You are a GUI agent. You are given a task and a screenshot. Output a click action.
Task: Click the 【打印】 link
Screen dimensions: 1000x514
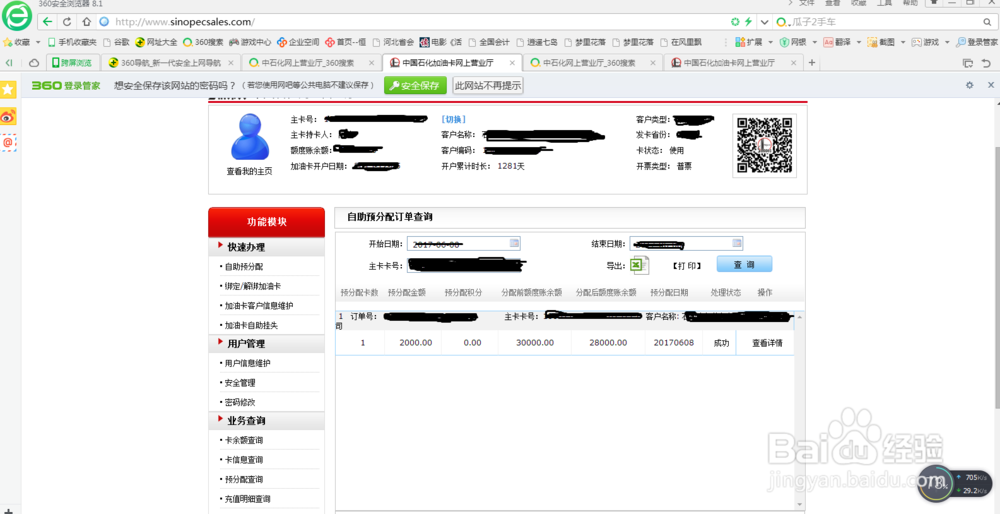[688, 265]
